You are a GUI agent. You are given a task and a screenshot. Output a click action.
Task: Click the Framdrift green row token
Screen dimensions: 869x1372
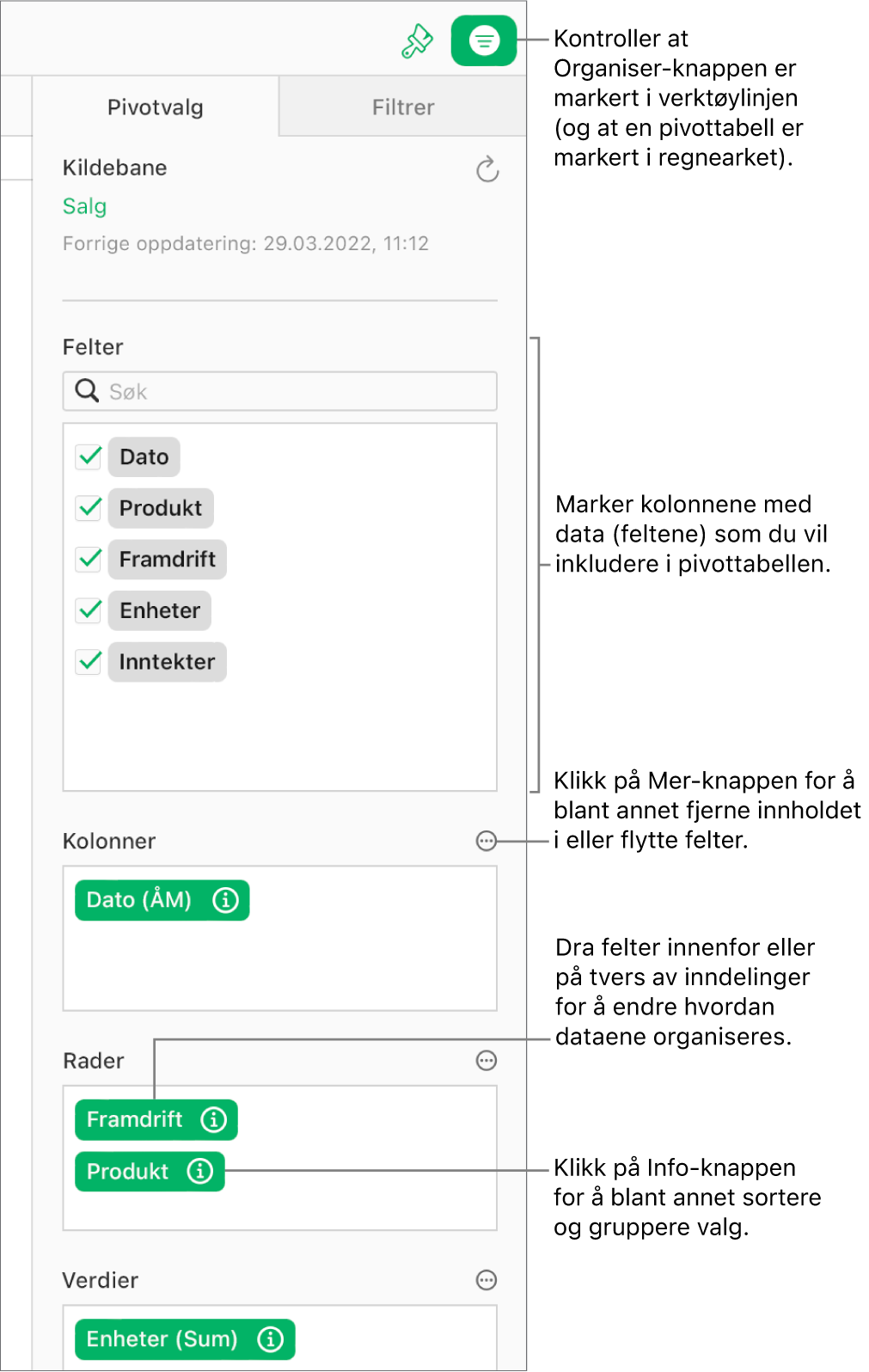coord(135,1119)
